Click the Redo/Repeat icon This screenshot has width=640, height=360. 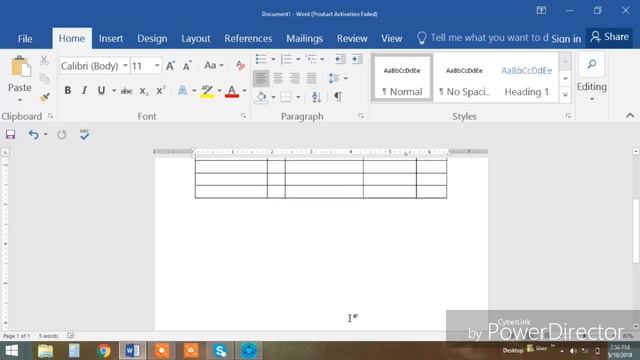62,134
